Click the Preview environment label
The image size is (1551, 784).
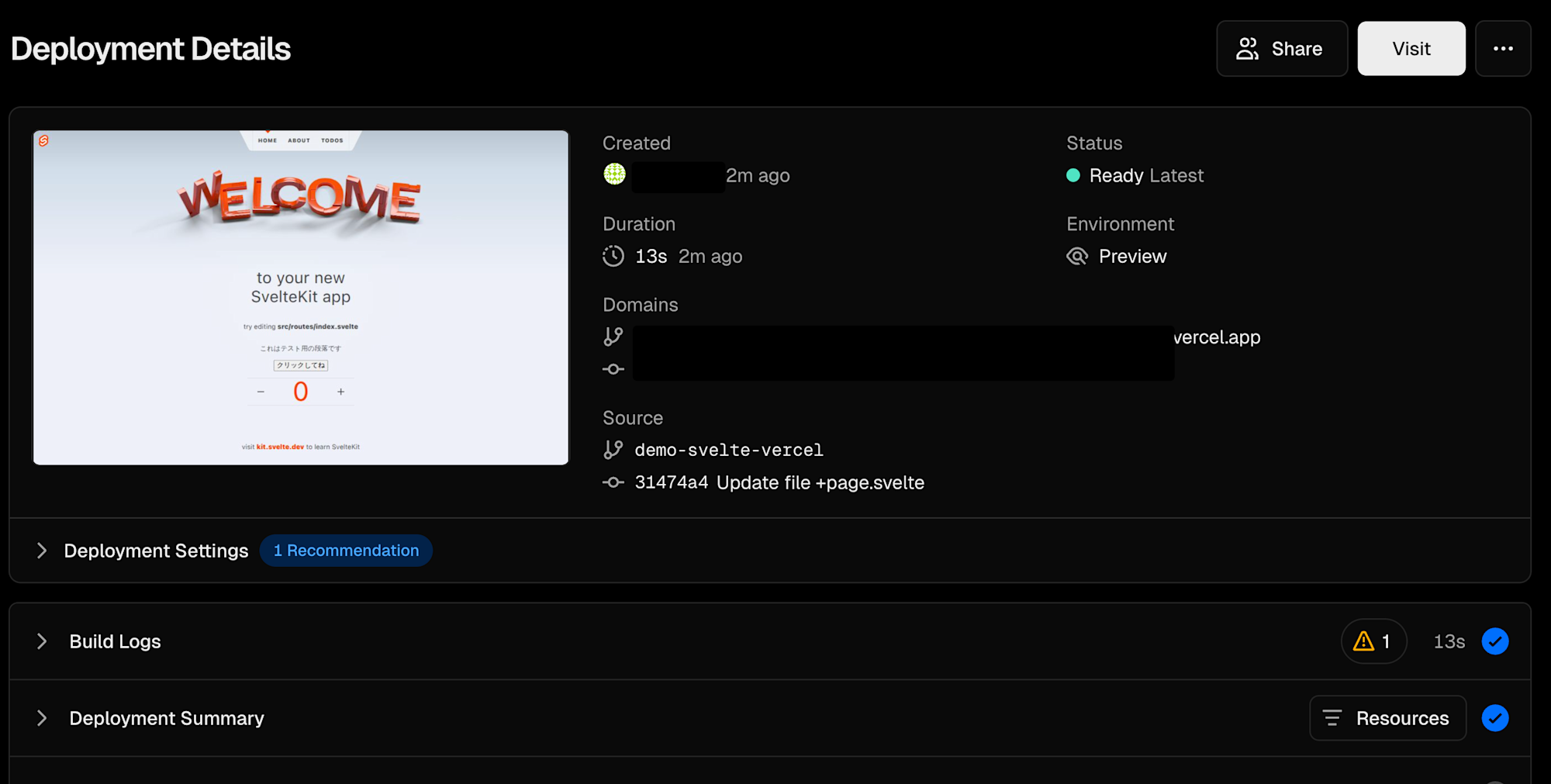[x=1132, y=256]
